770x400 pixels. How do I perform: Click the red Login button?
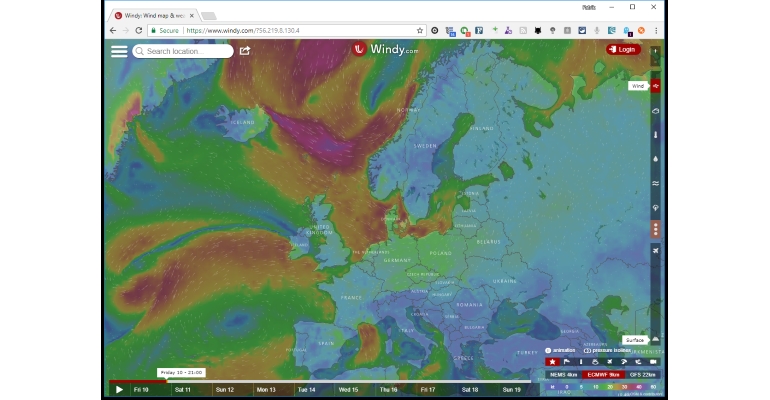point(623,50)
